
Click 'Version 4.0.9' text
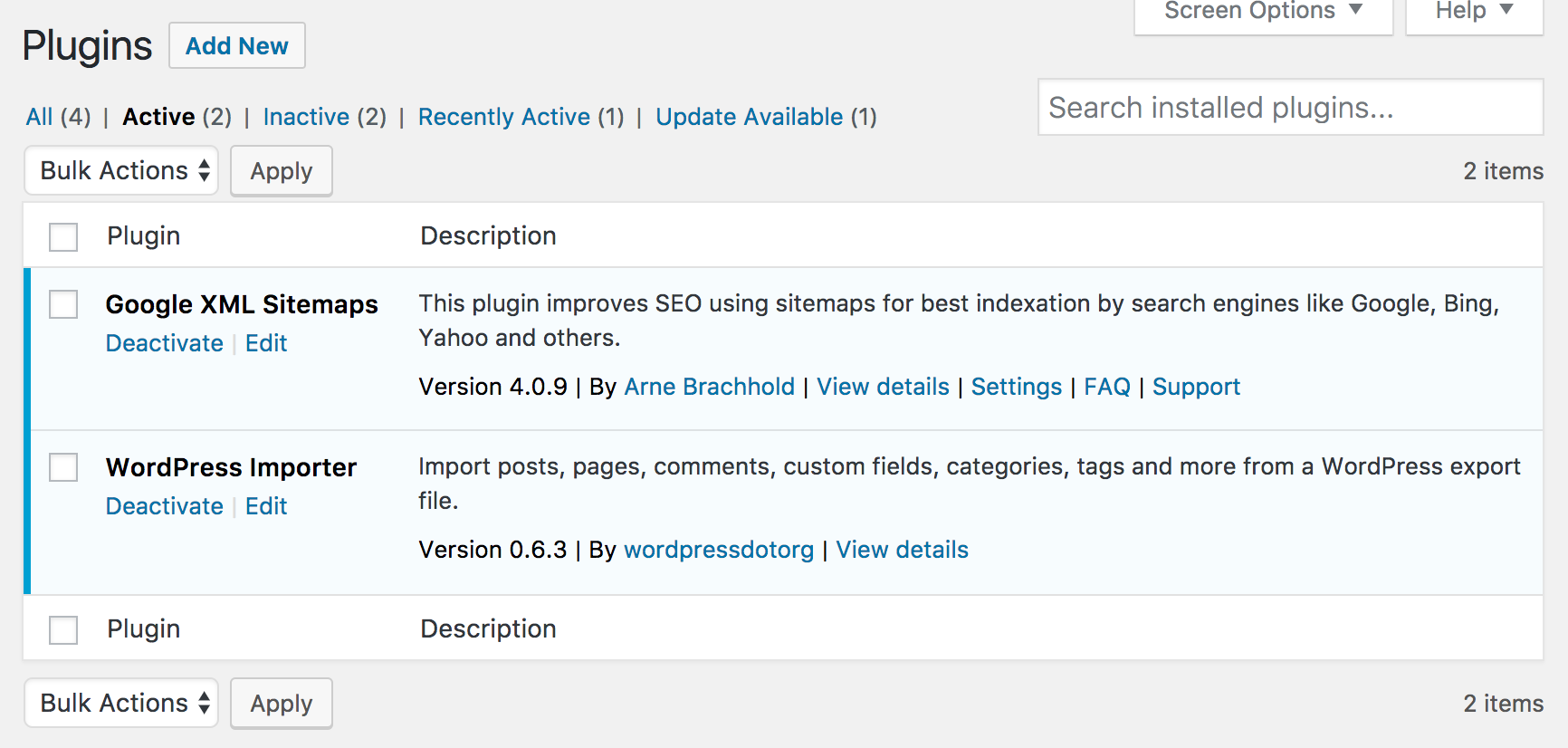[493, 387]
